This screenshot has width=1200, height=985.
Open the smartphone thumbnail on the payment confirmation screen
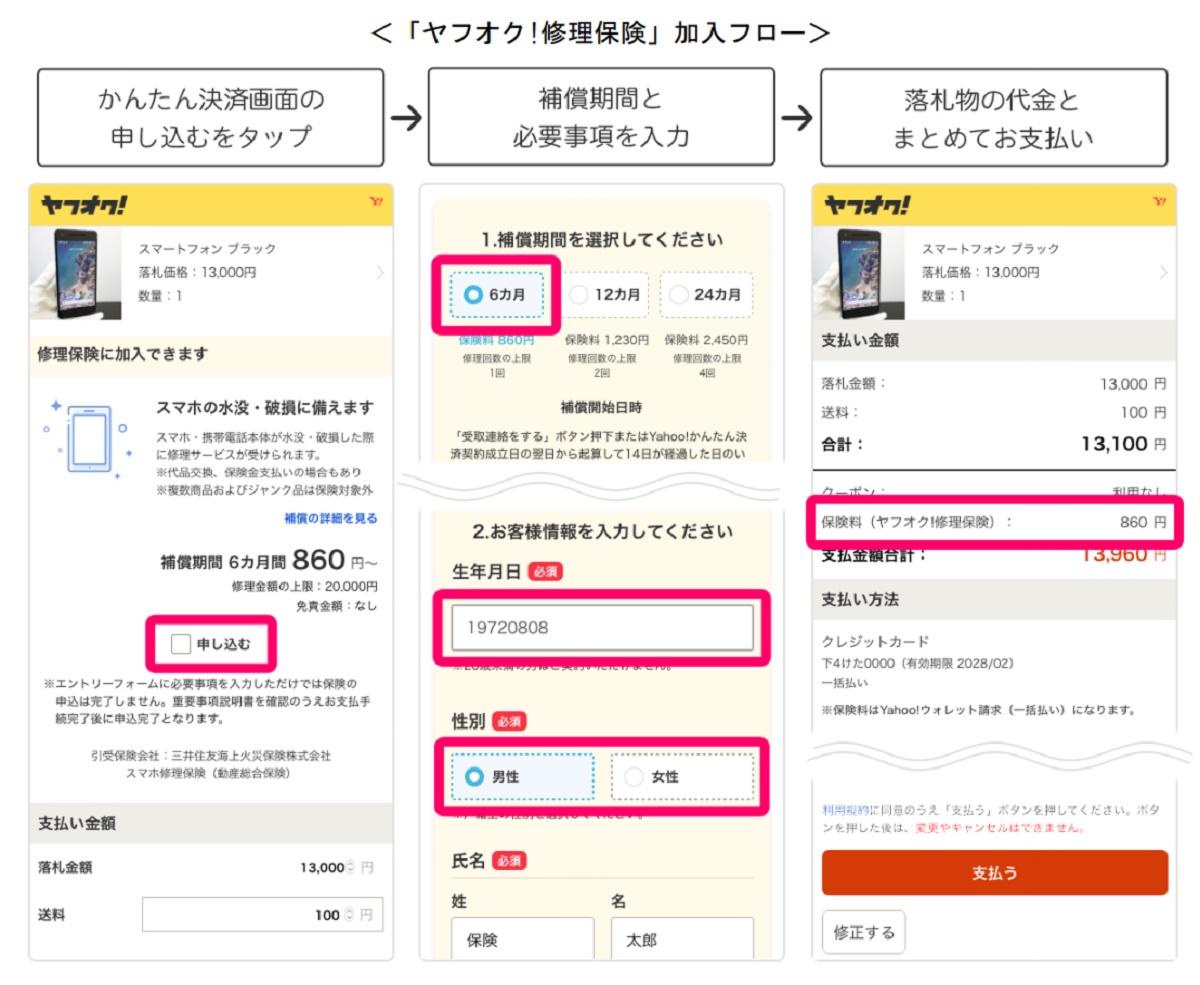[858, 272]
